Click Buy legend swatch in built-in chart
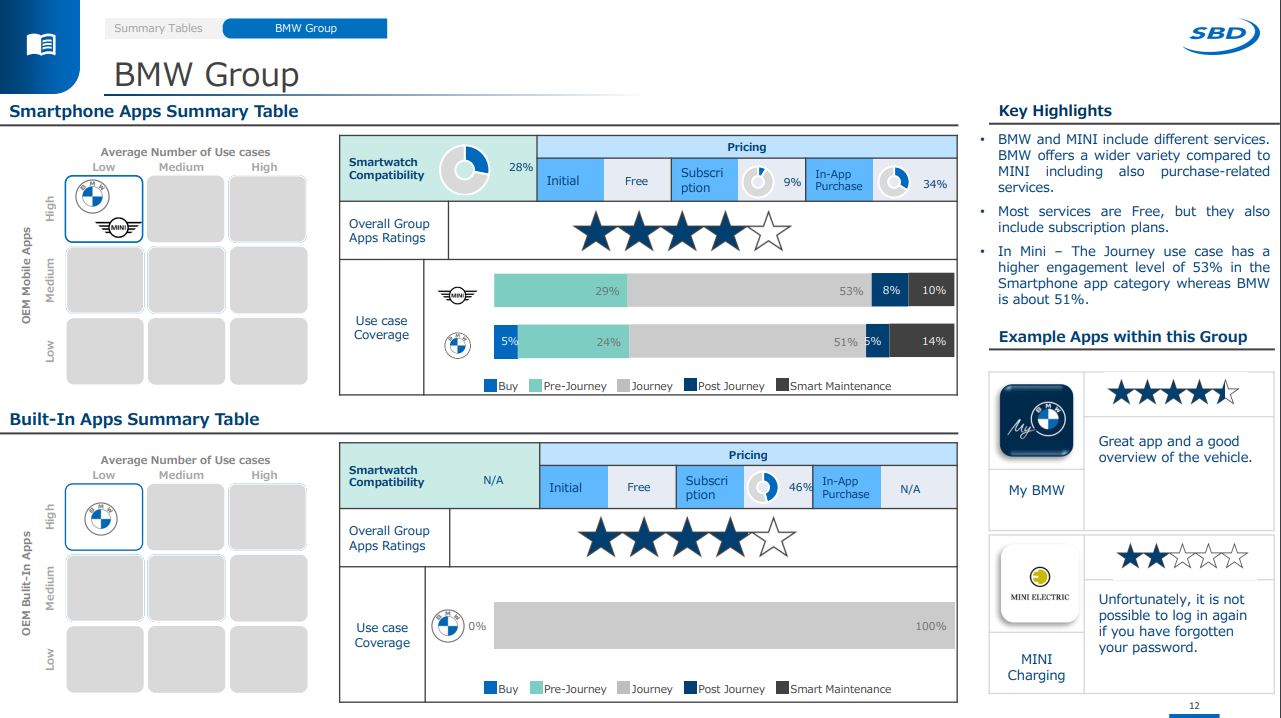This screenshot has width=1281, height=718. tap(490, 688)
